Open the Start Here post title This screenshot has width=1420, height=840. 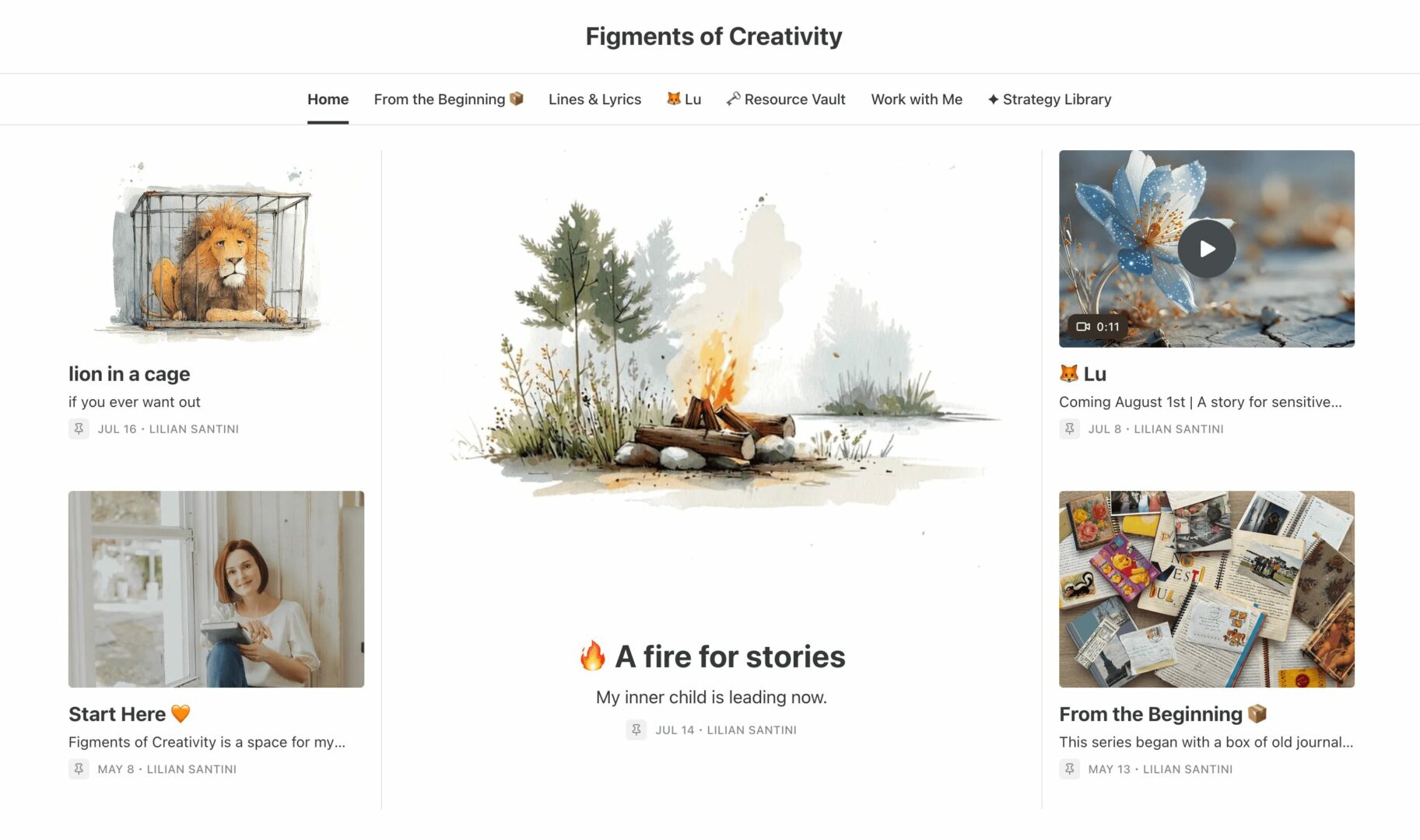[117, 714]
